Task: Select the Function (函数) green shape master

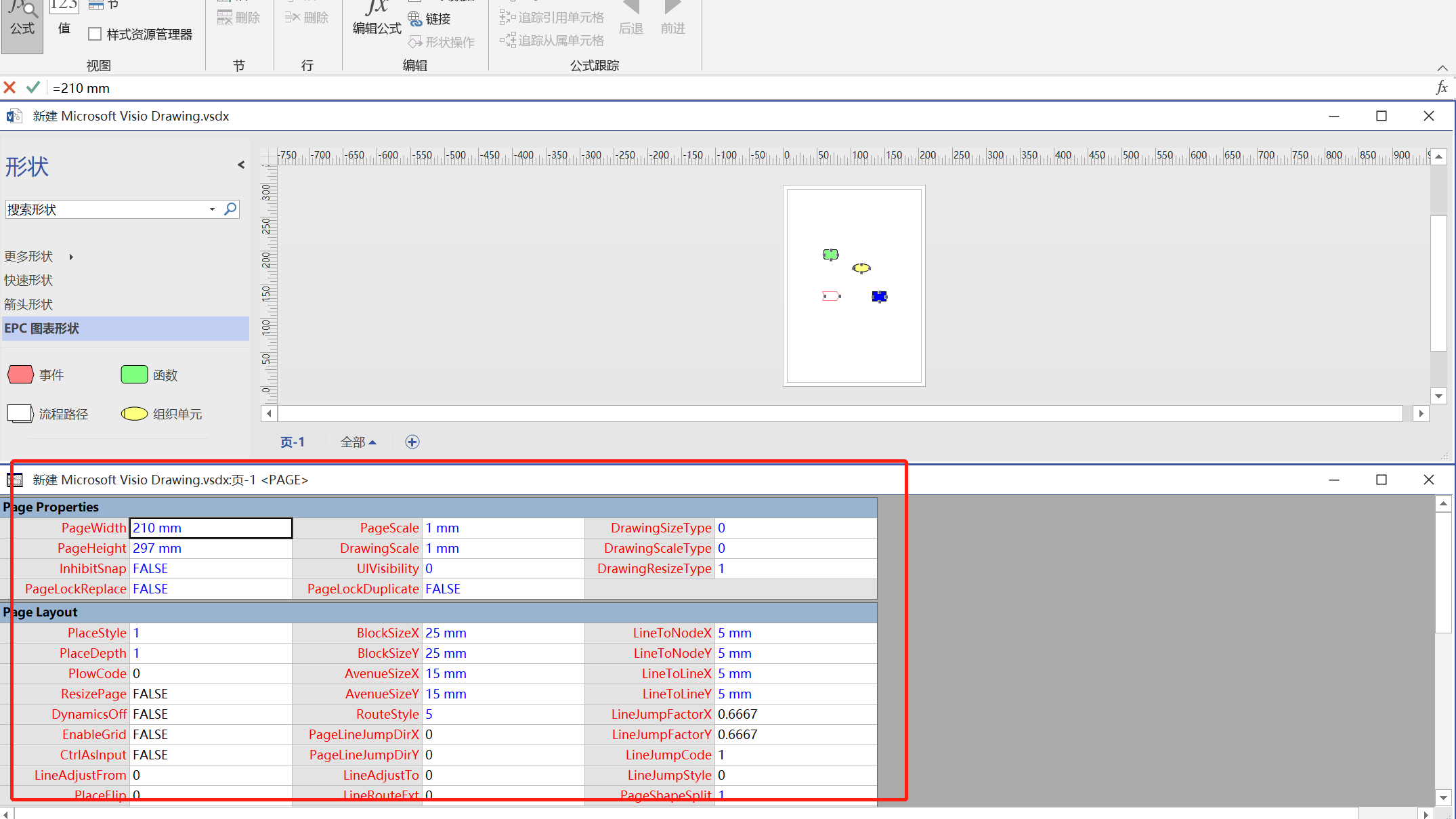Action: click(x=134, y=375)
